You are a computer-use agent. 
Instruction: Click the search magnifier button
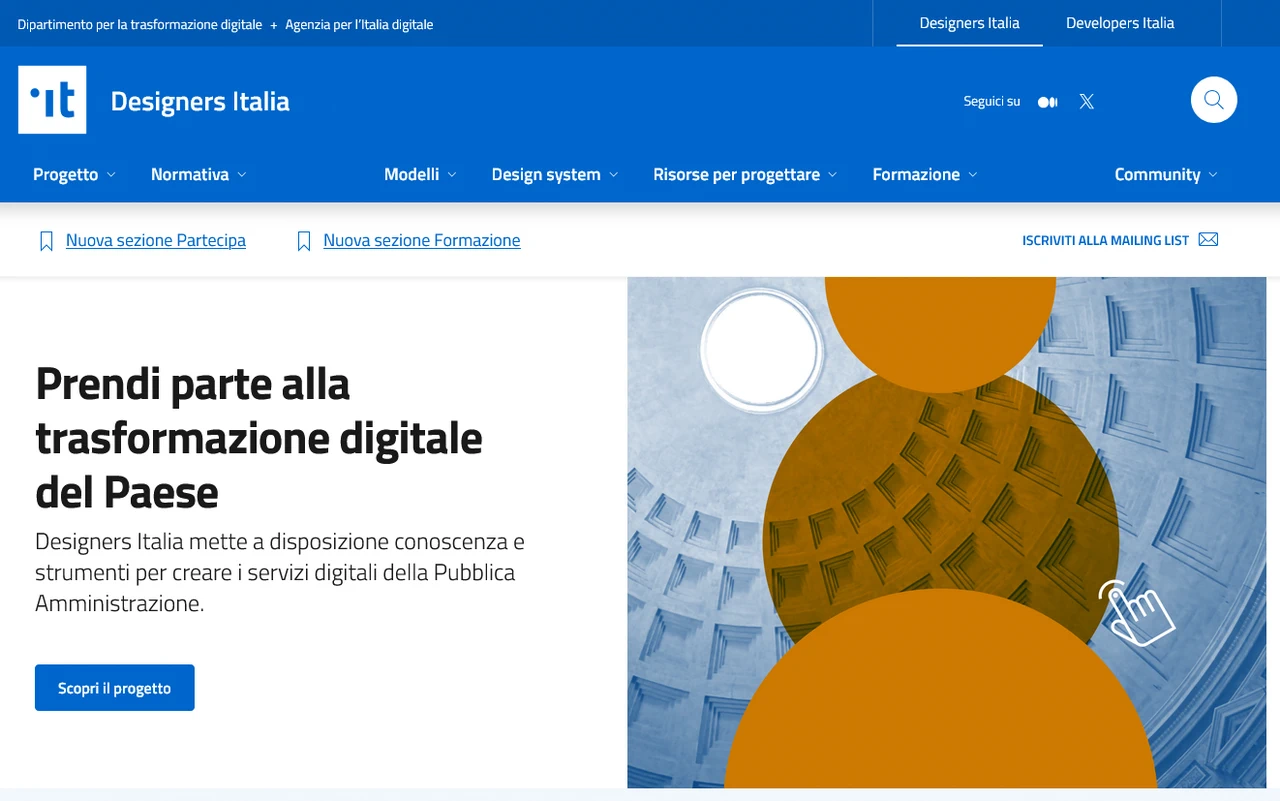(x=1214, y=100)
